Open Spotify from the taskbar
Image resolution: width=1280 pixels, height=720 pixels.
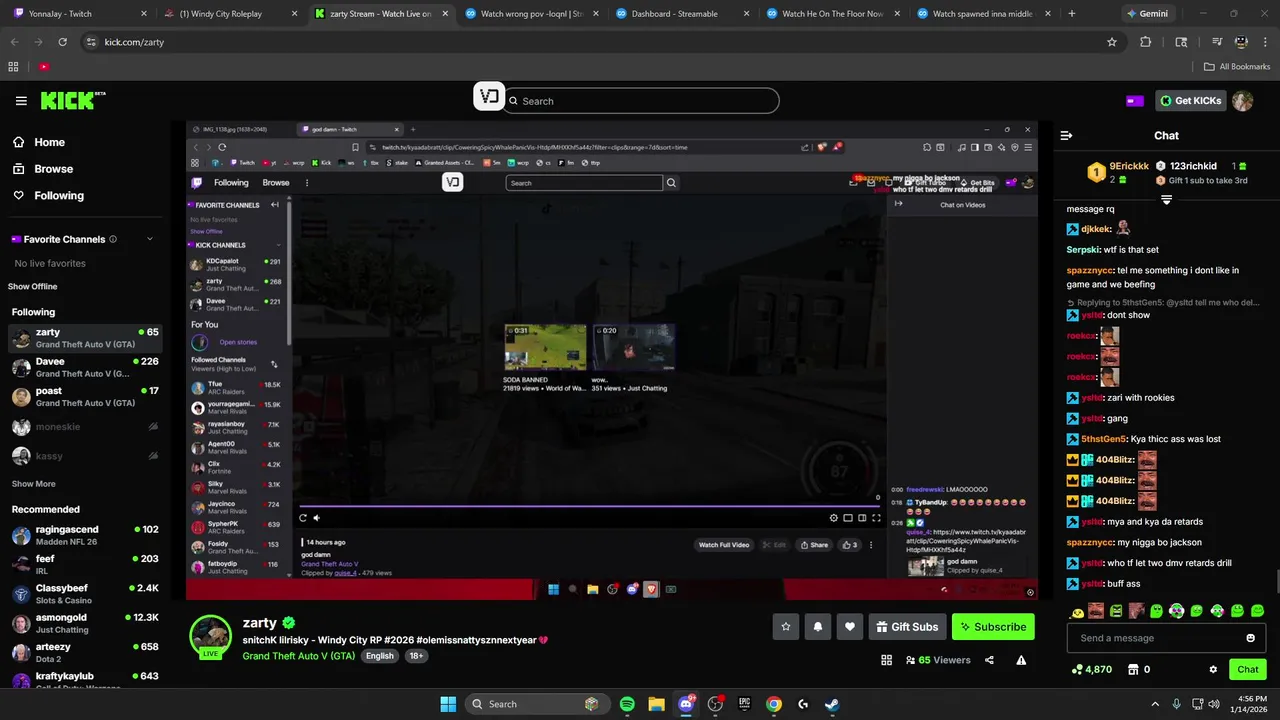point(627,704)
